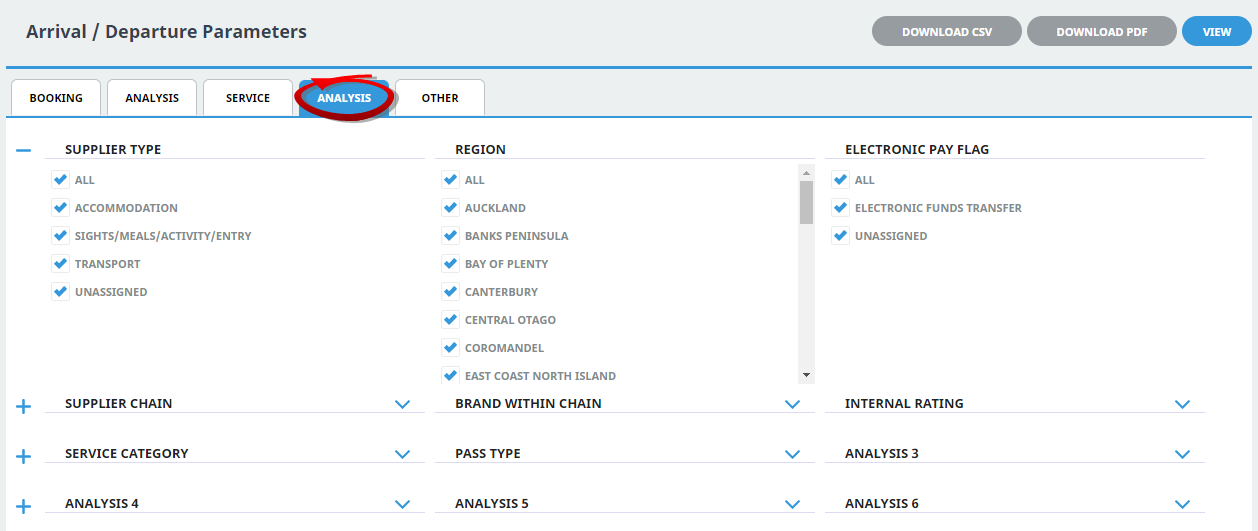Toggle the Auckland region checkbox
This screenshot has width=1258, height=531.
tap(450, 208)
